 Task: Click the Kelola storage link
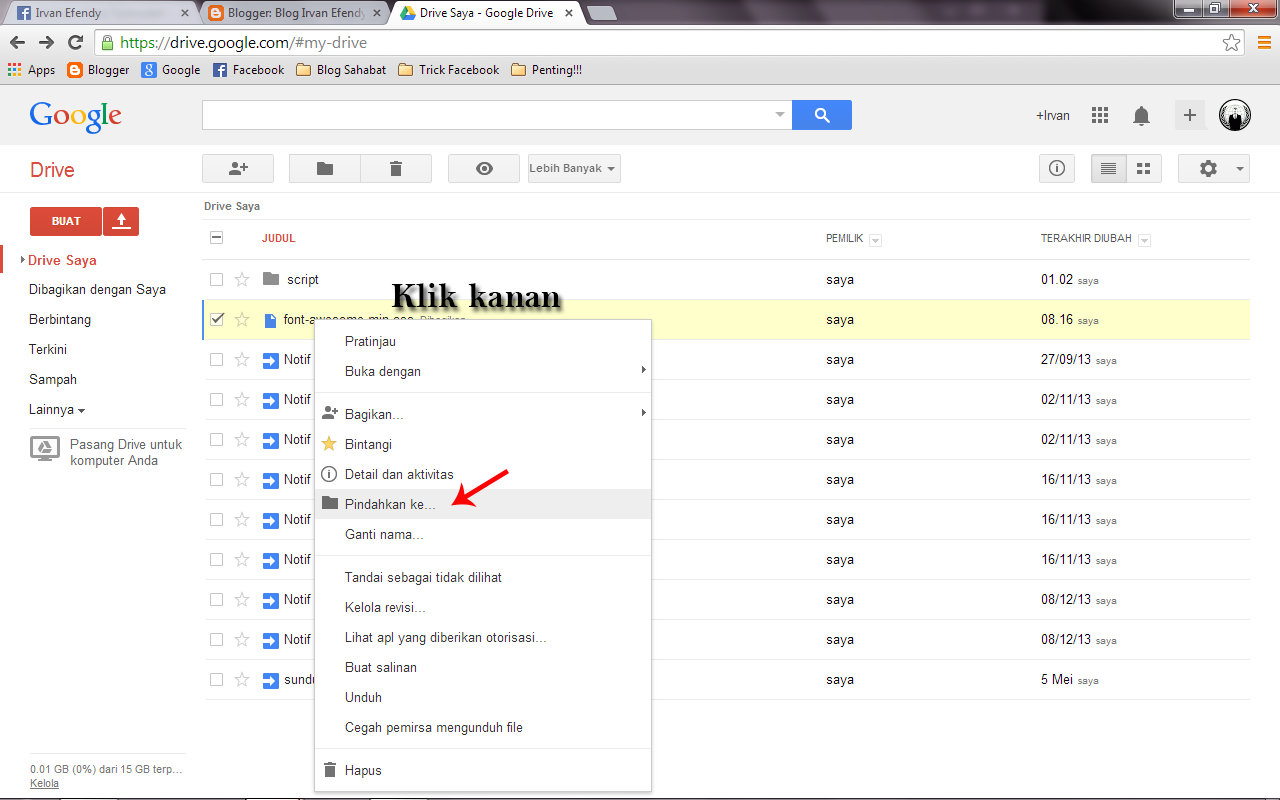[x=44, y=783]
